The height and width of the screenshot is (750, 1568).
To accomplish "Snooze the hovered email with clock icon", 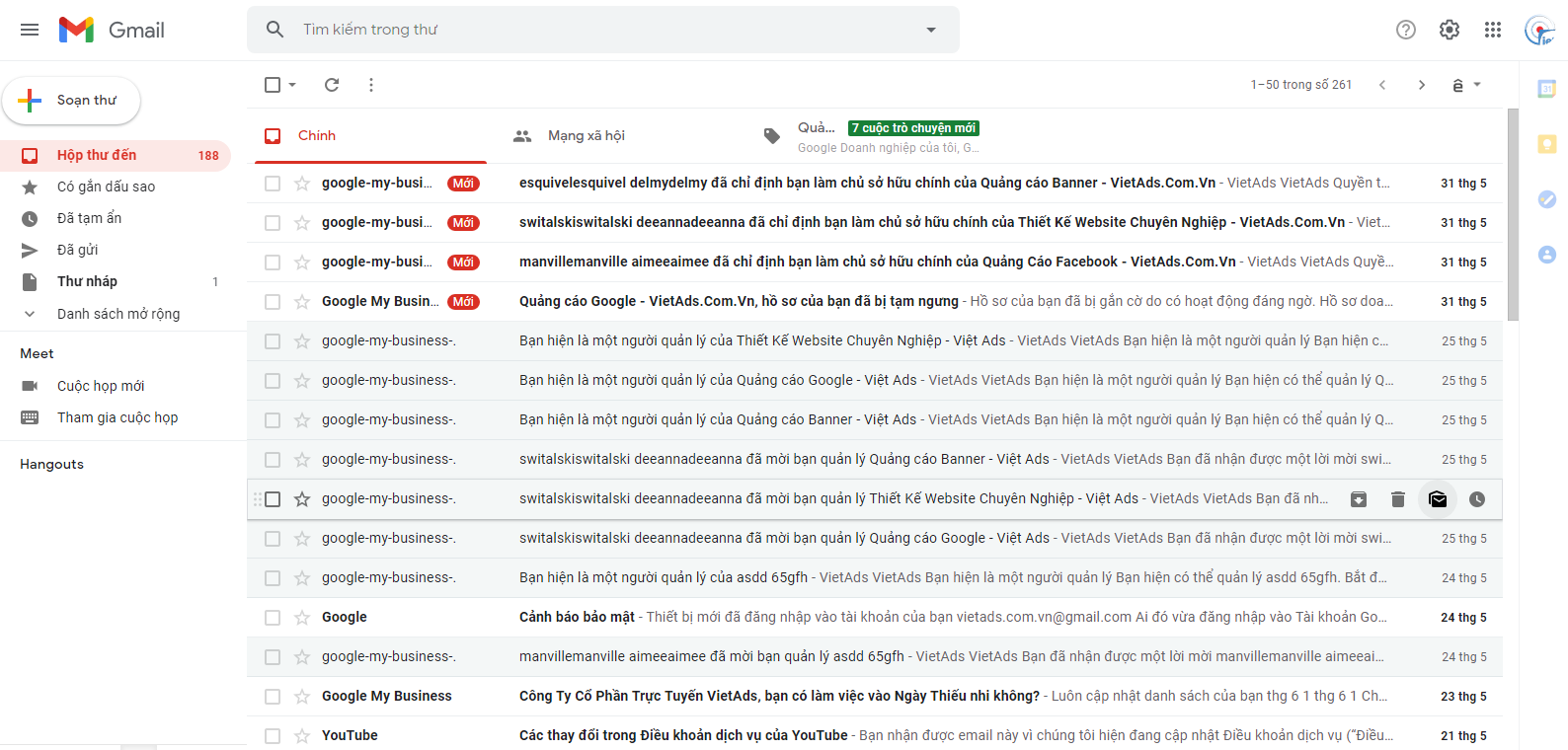I will [x=1476, y=499].
